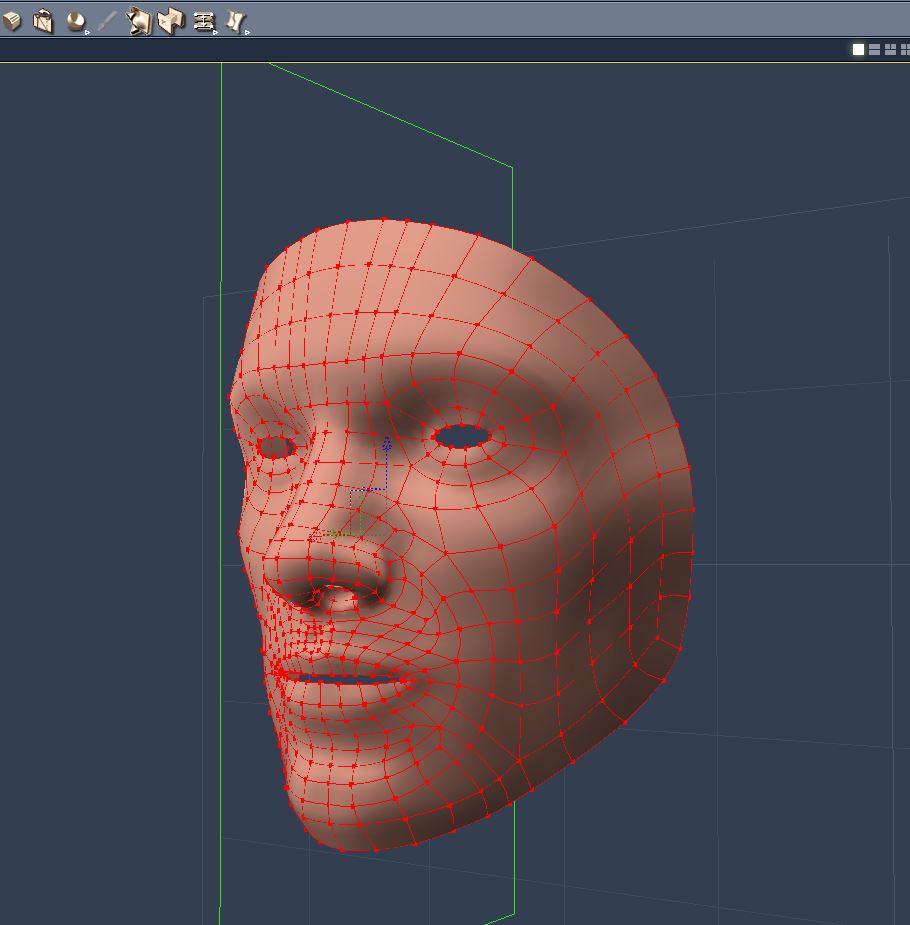910x925 pixels.
Task: Open flyout arrow beside the bridge tool
Action: pos(216,32)
